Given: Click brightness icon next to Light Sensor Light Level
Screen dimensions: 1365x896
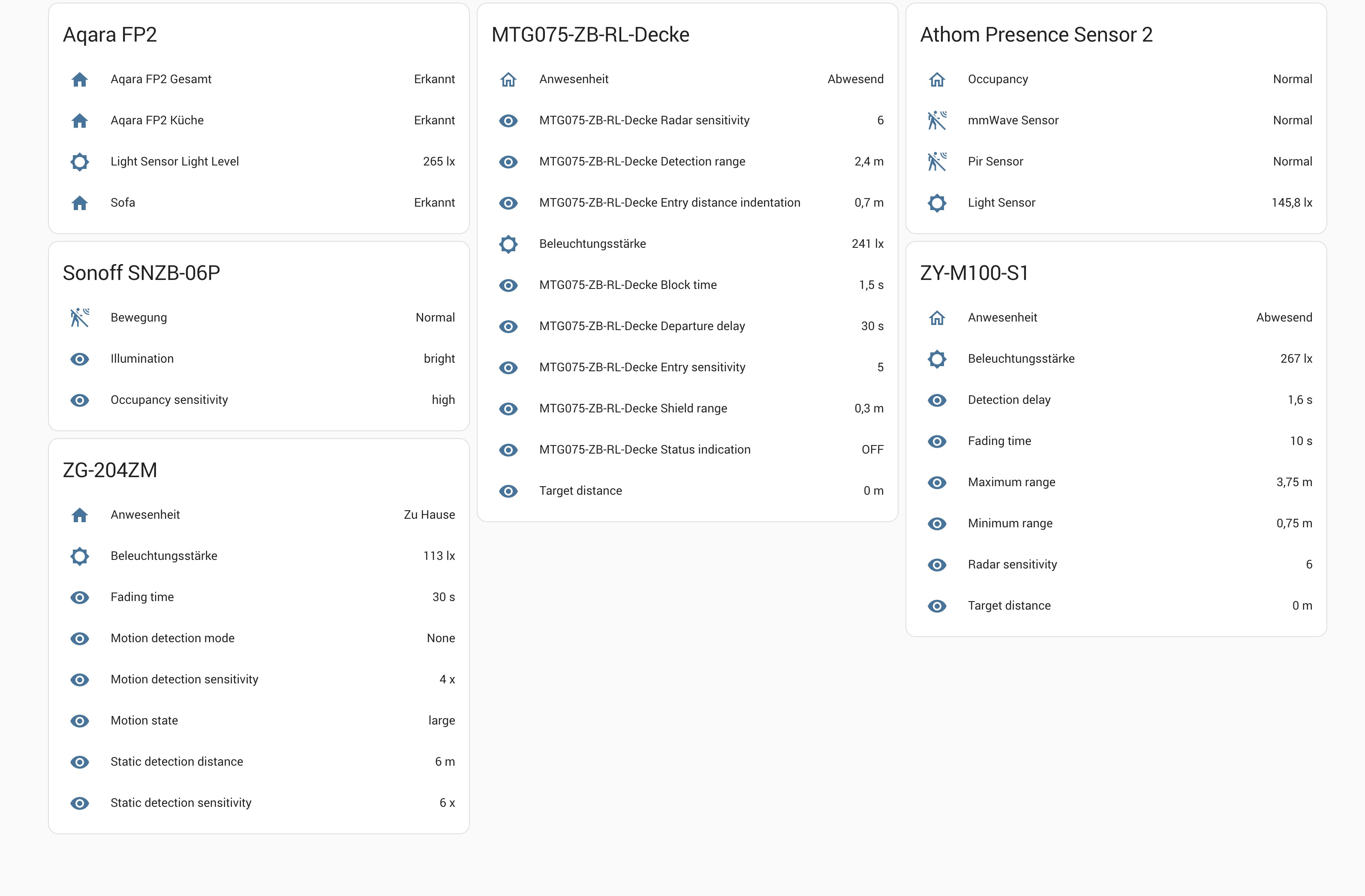Looking at the screenshot, I should [80, 162].
